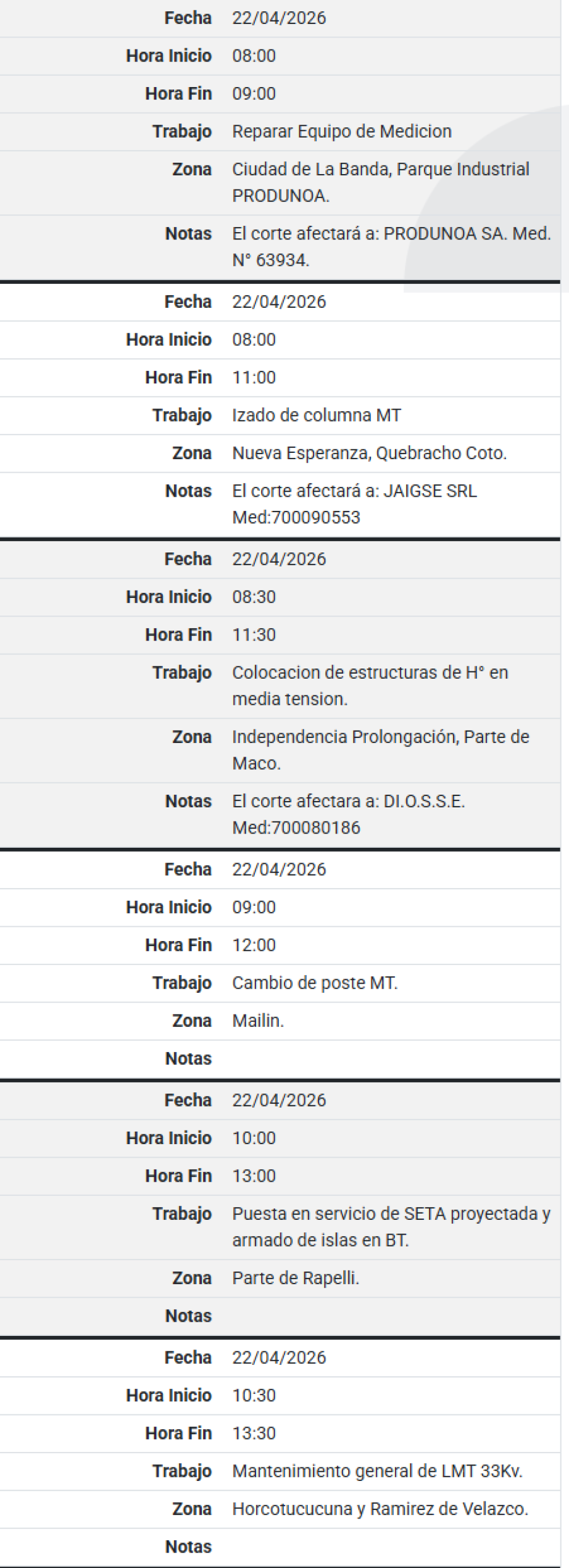
Task: Click the 'Cambio de poste MT.' work entry
Action: coord(315,983)
